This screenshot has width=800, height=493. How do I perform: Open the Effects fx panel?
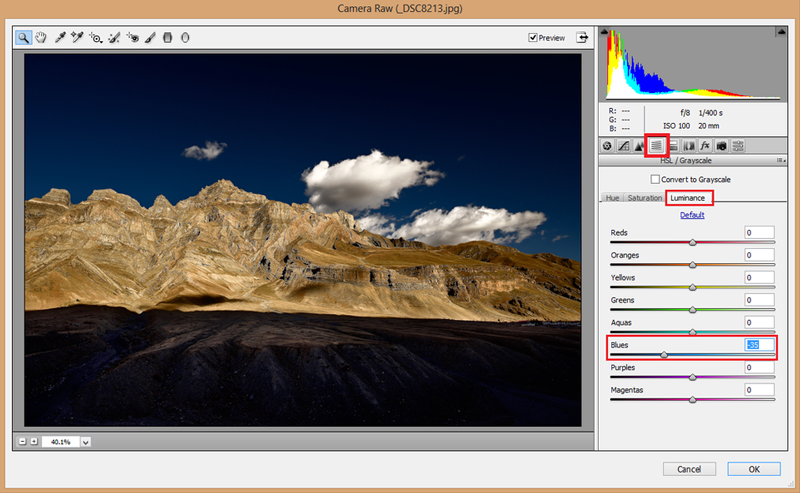[x=705, y=146]
